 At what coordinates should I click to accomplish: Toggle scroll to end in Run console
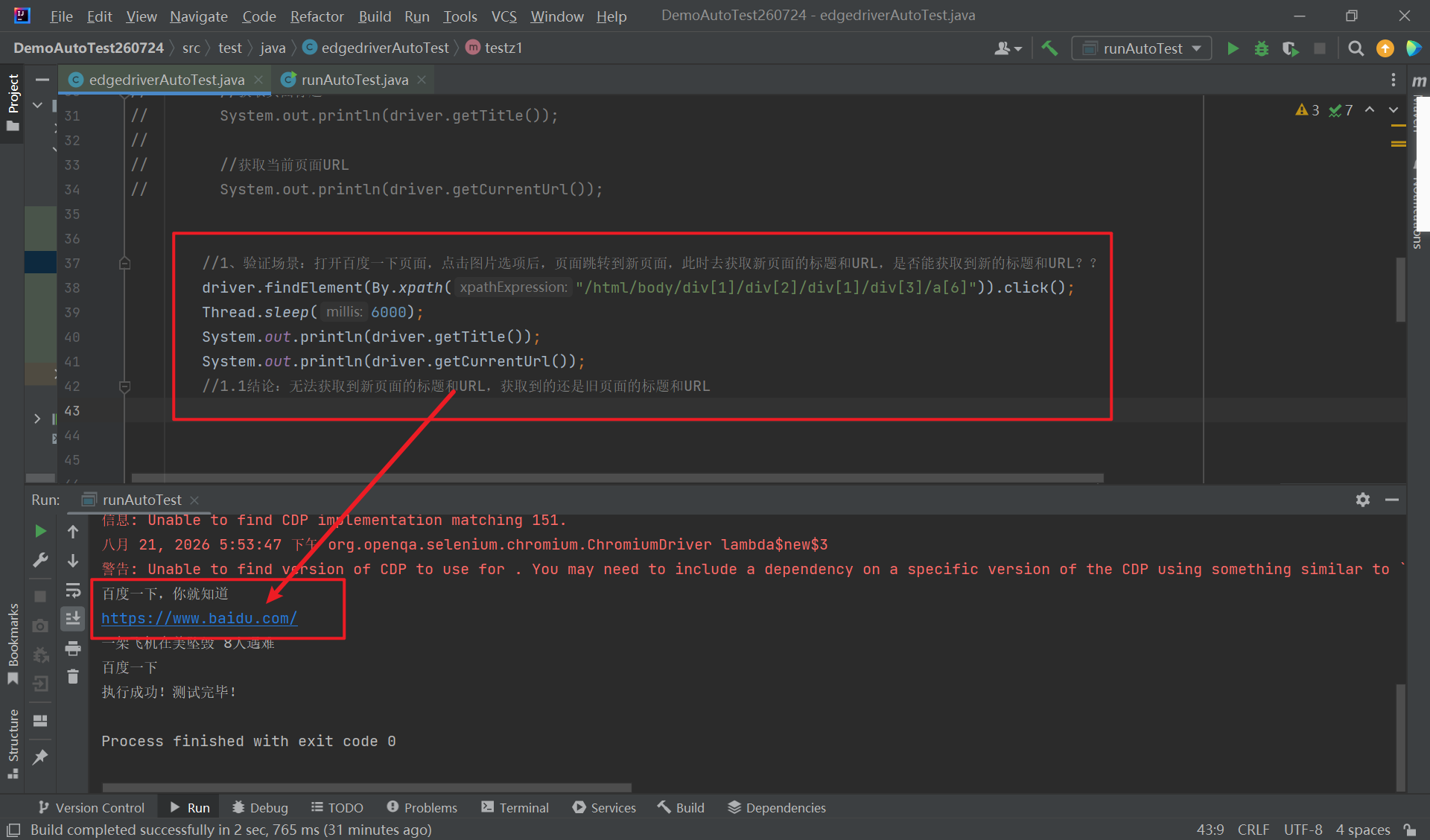(73, 618)
